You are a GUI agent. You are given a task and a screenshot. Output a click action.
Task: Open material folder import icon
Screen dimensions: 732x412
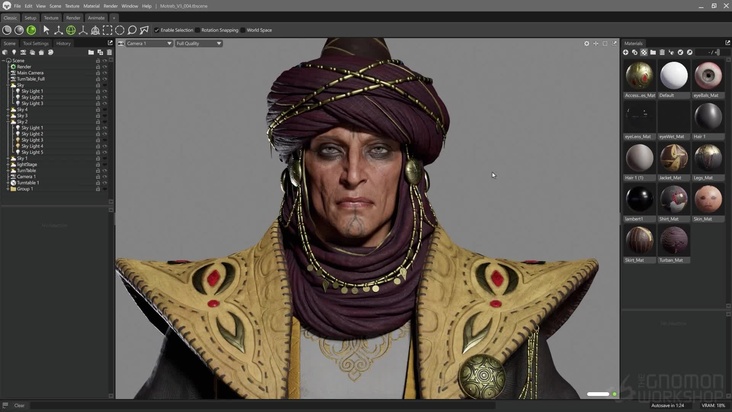coord(653,52)
